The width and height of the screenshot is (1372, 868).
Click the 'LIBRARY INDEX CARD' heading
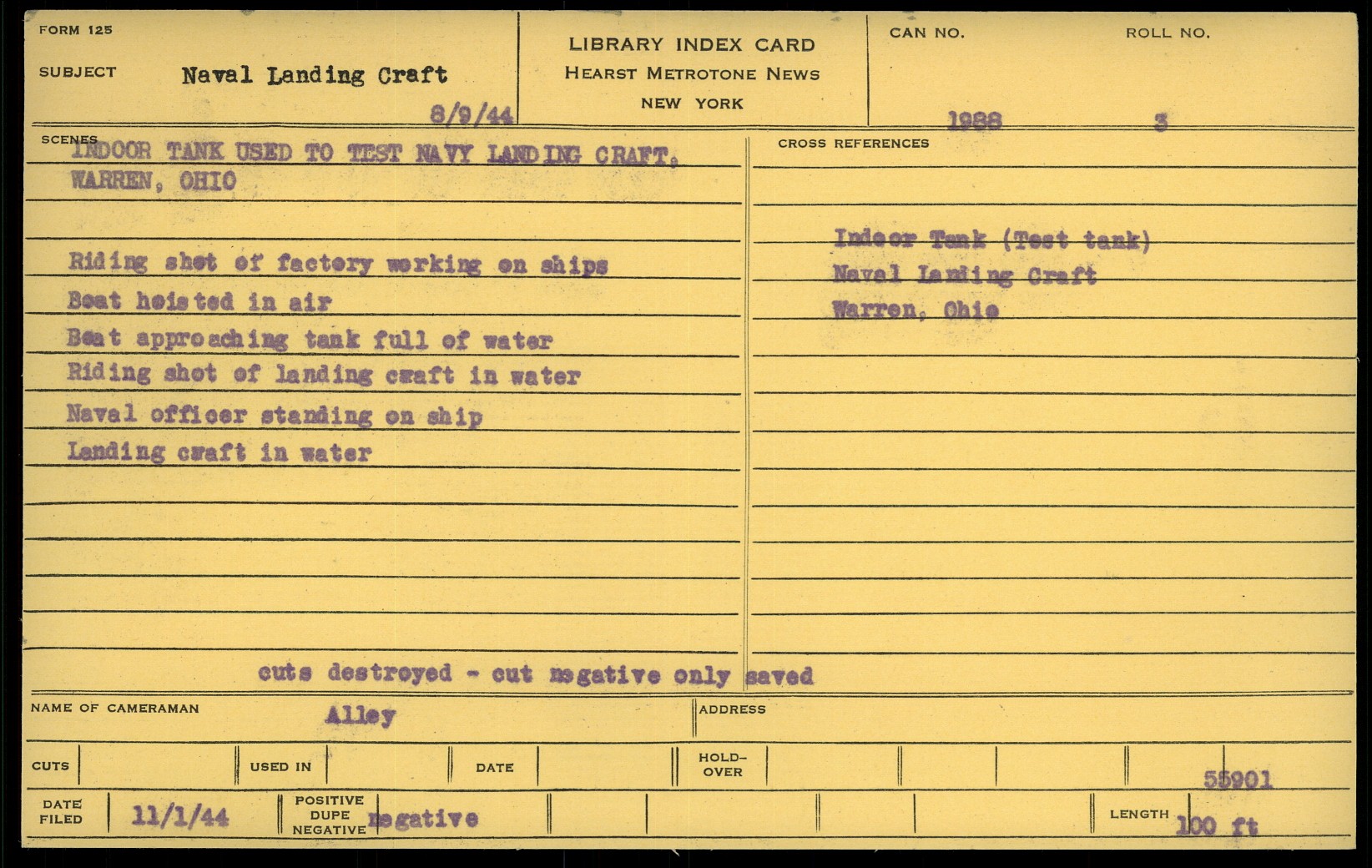click(691, 45)
